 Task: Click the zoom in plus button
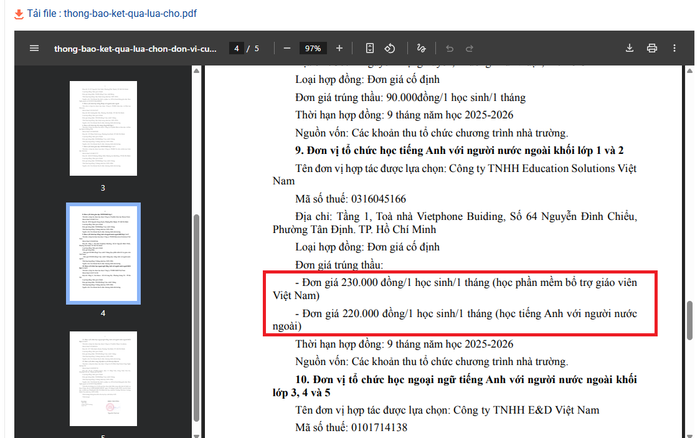pyautogui.click(x=339, y=48)
